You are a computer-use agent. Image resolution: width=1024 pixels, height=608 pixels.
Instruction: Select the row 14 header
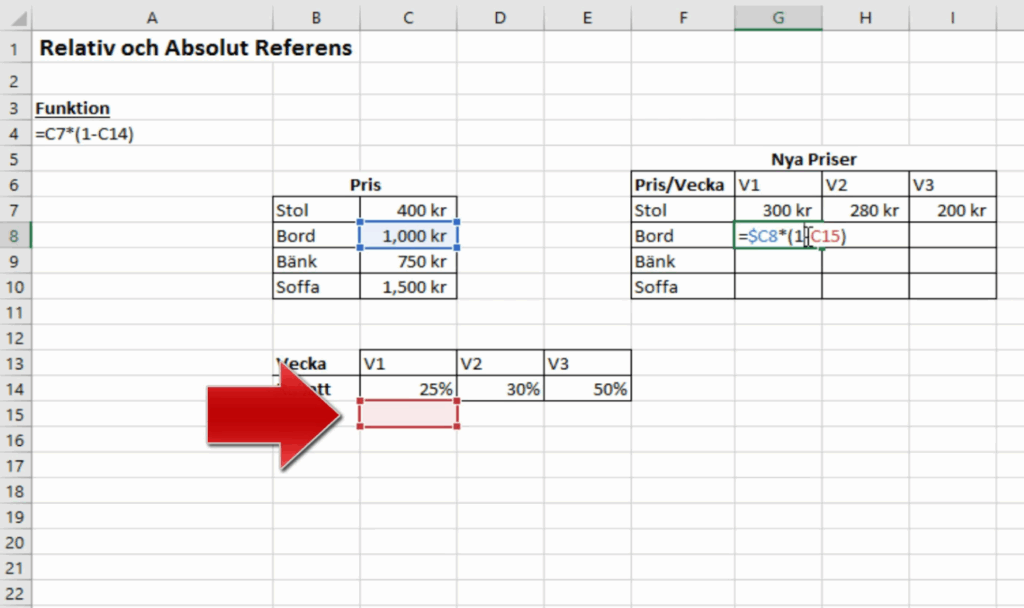click(x=15, y=389)
